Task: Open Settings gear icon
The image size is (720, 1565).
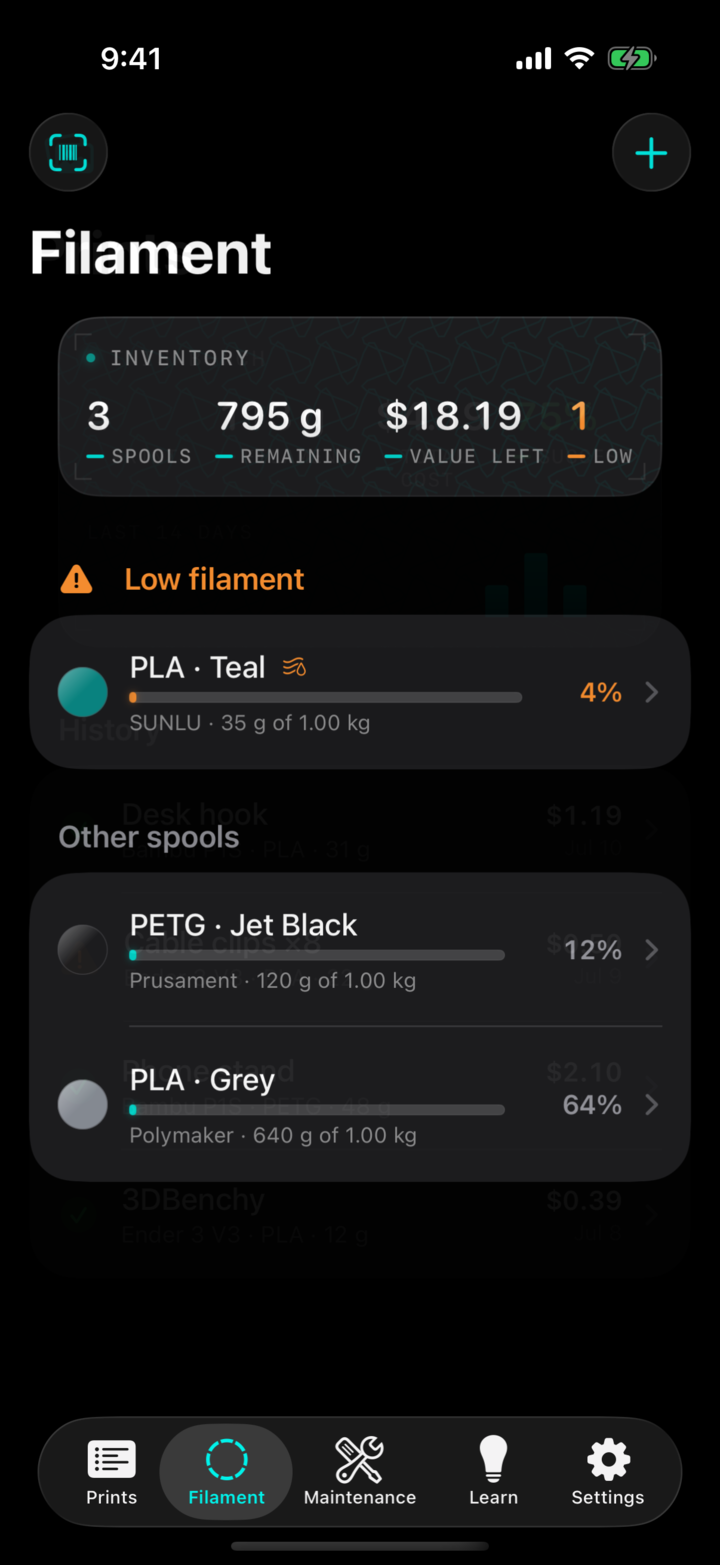Action: [x=608, y=1460]
